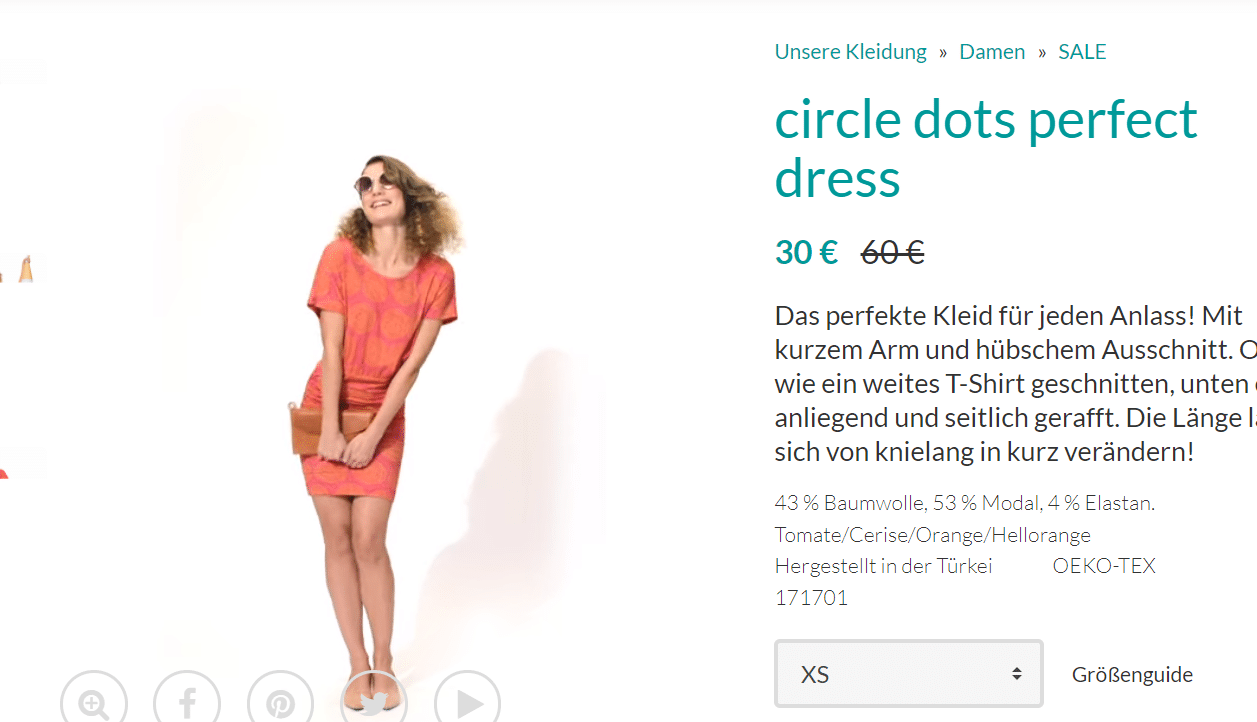The height and width of the screenshot is (722, 1257).
Task: Navigate to the Damen breadcrumb
Action: coord(992,52)
